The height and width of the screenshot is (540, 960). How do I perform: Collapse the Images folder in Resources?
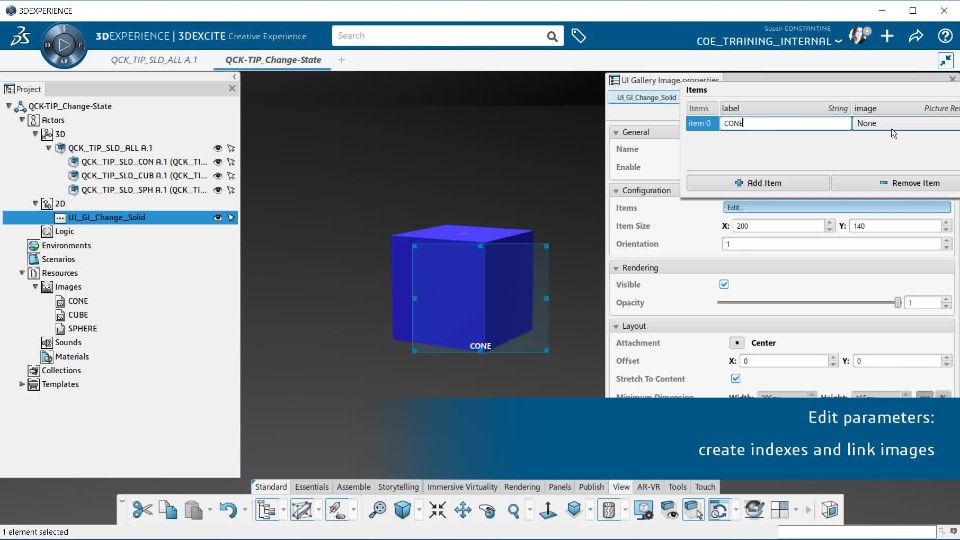pyautogui.click(x=36, y=287)
